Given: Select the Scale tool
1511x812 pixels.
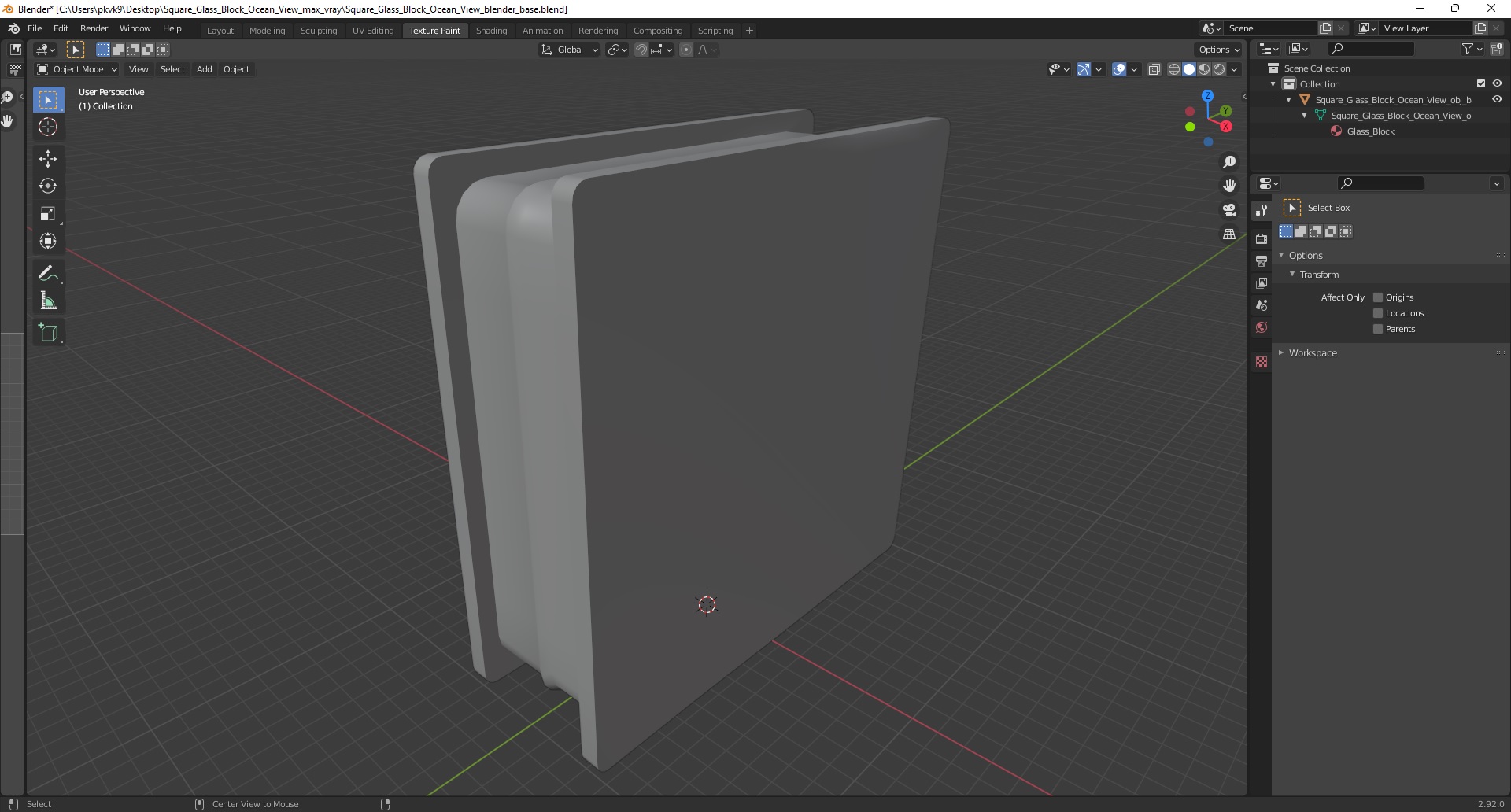Looking at the screenshot, I should pos(48,214).
